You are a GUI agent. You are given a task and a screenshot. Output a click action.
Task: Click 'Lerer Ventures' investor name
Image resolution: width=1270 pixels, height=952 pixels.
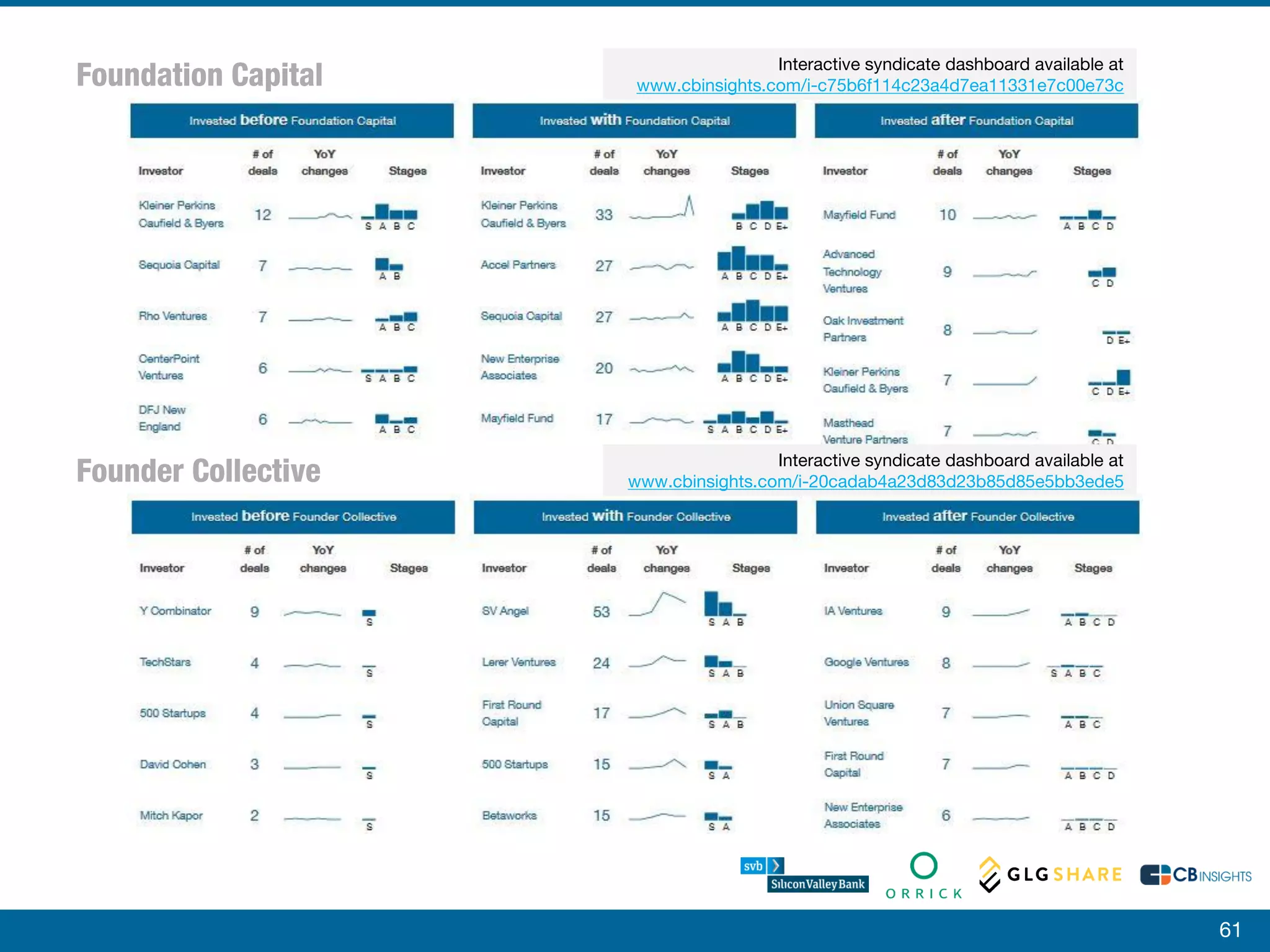[519, 662]
